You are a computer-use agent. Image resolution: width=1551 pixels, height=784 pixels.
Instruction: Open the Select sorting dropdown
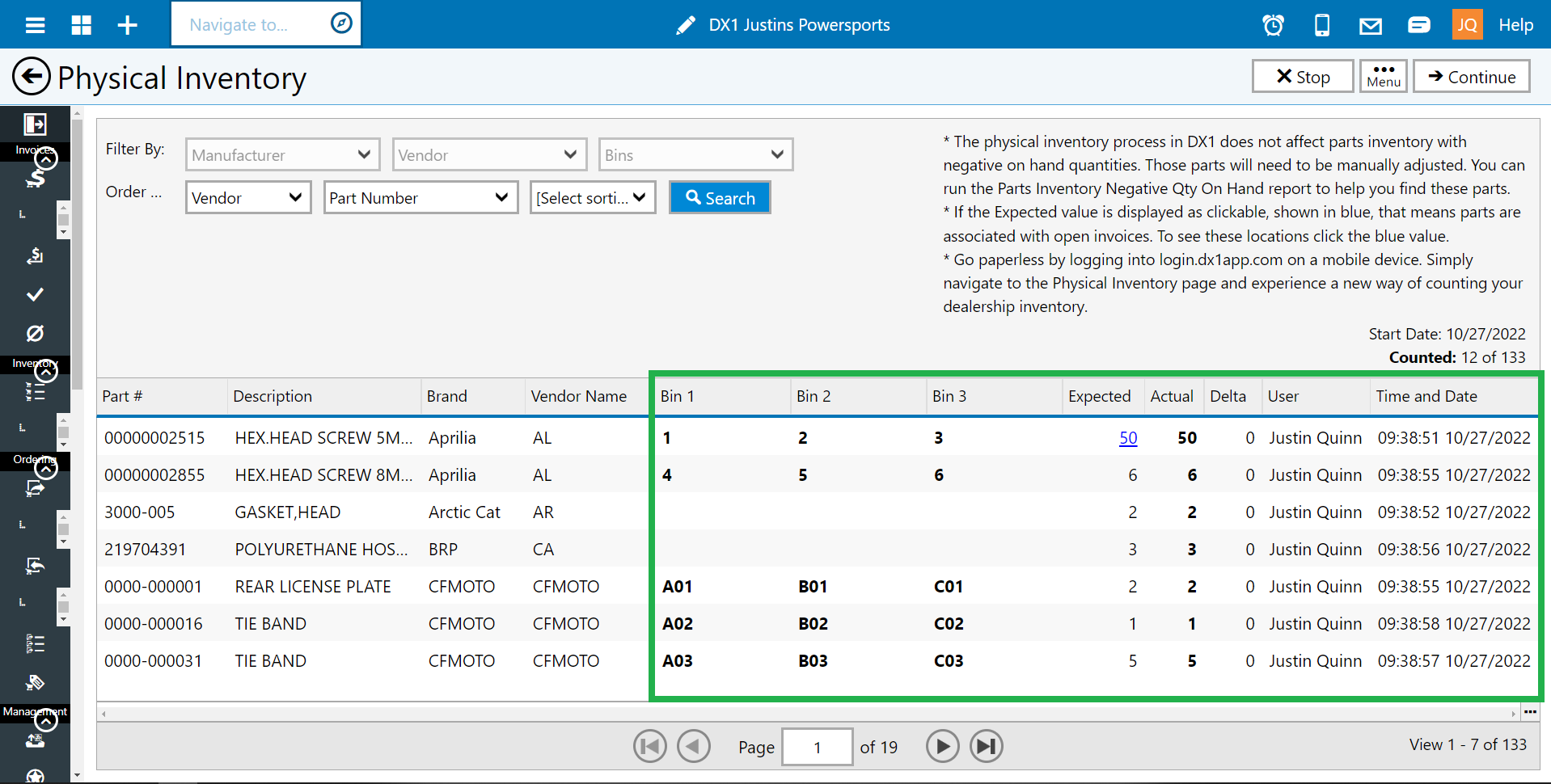coord(593,197)
